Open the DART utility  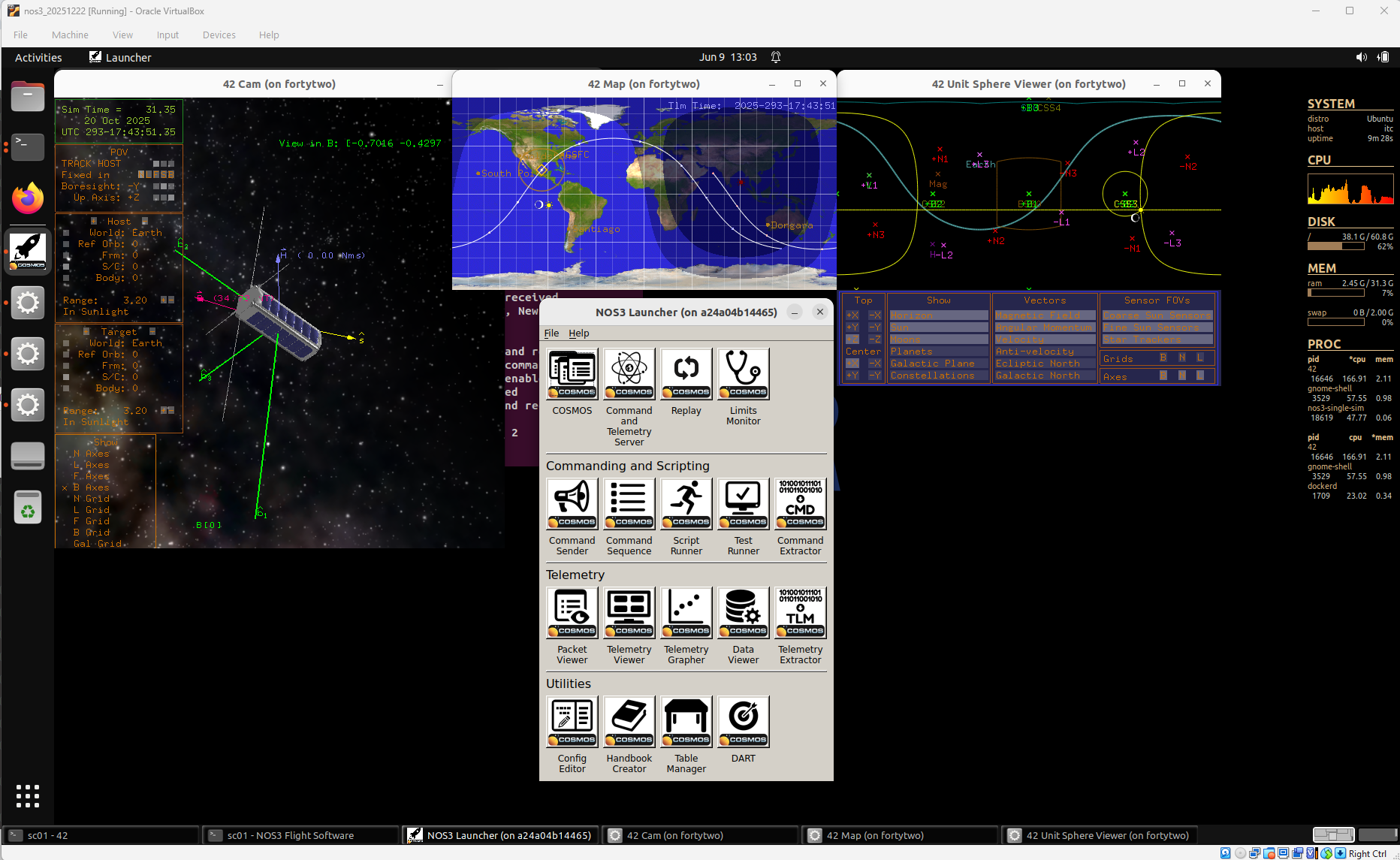click(744, 721)
